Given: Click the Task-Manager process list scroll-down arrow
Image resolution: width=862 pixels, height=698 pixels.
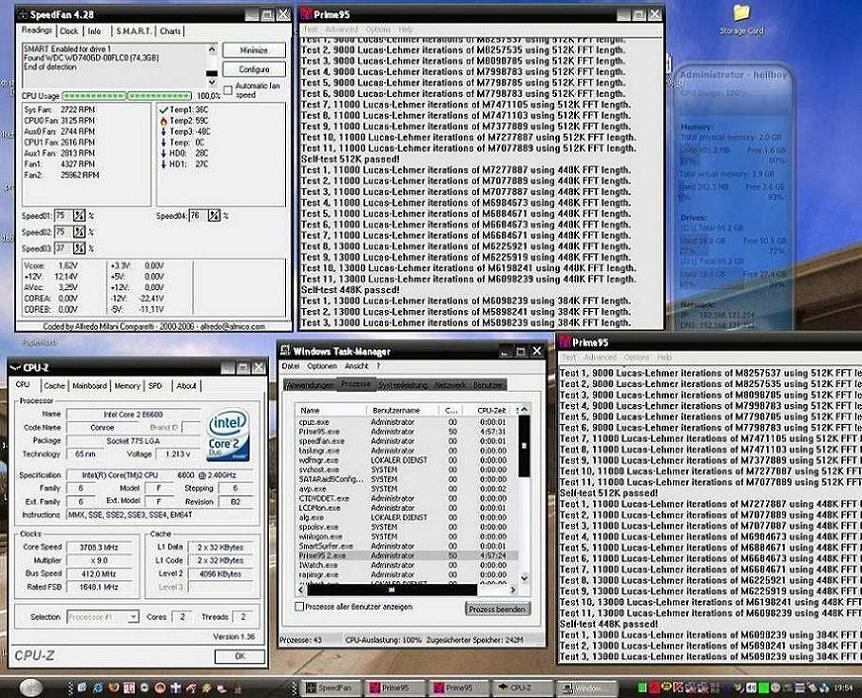Looking at the screenshot, I should tap(524, 578).
